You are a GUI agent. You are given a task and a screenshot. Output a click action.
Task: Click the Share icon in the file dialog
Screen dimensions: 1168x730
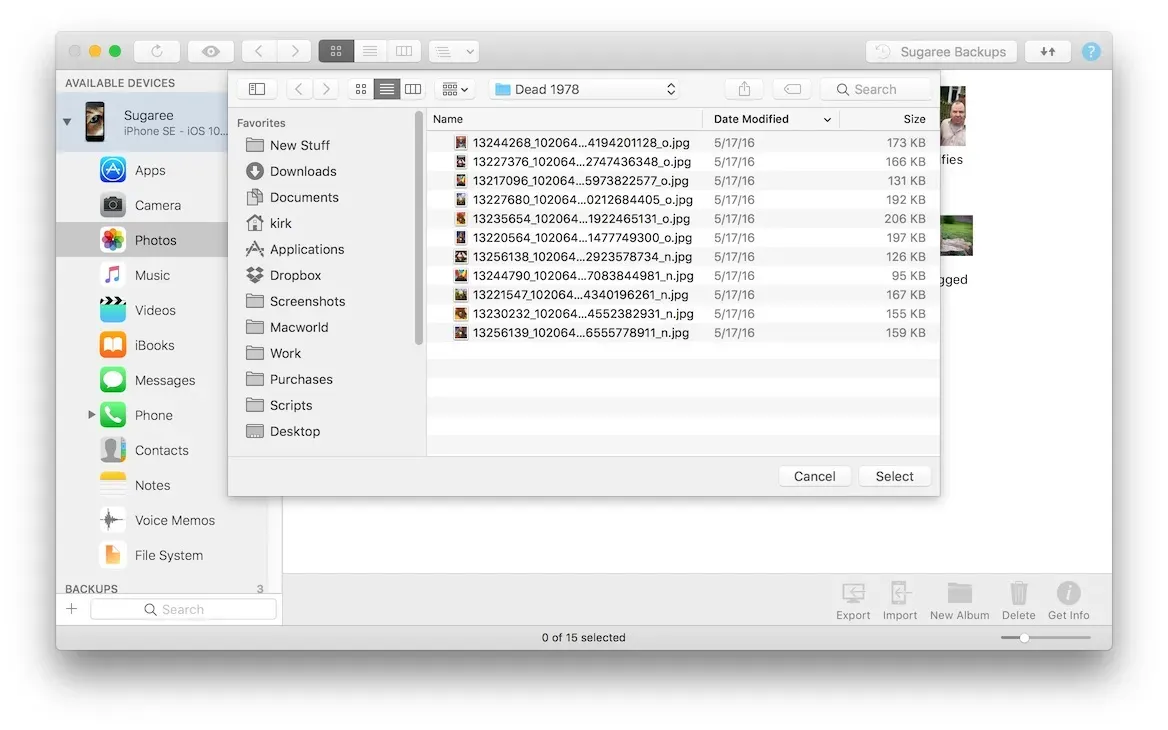743,88
